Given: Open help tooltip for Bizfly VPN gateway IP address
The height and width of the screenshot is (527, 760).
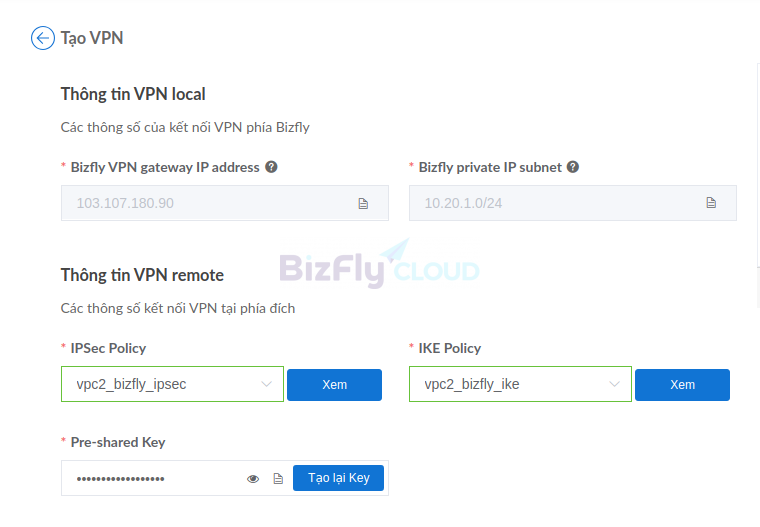Looking at the screenshot, I should point(271,167).
